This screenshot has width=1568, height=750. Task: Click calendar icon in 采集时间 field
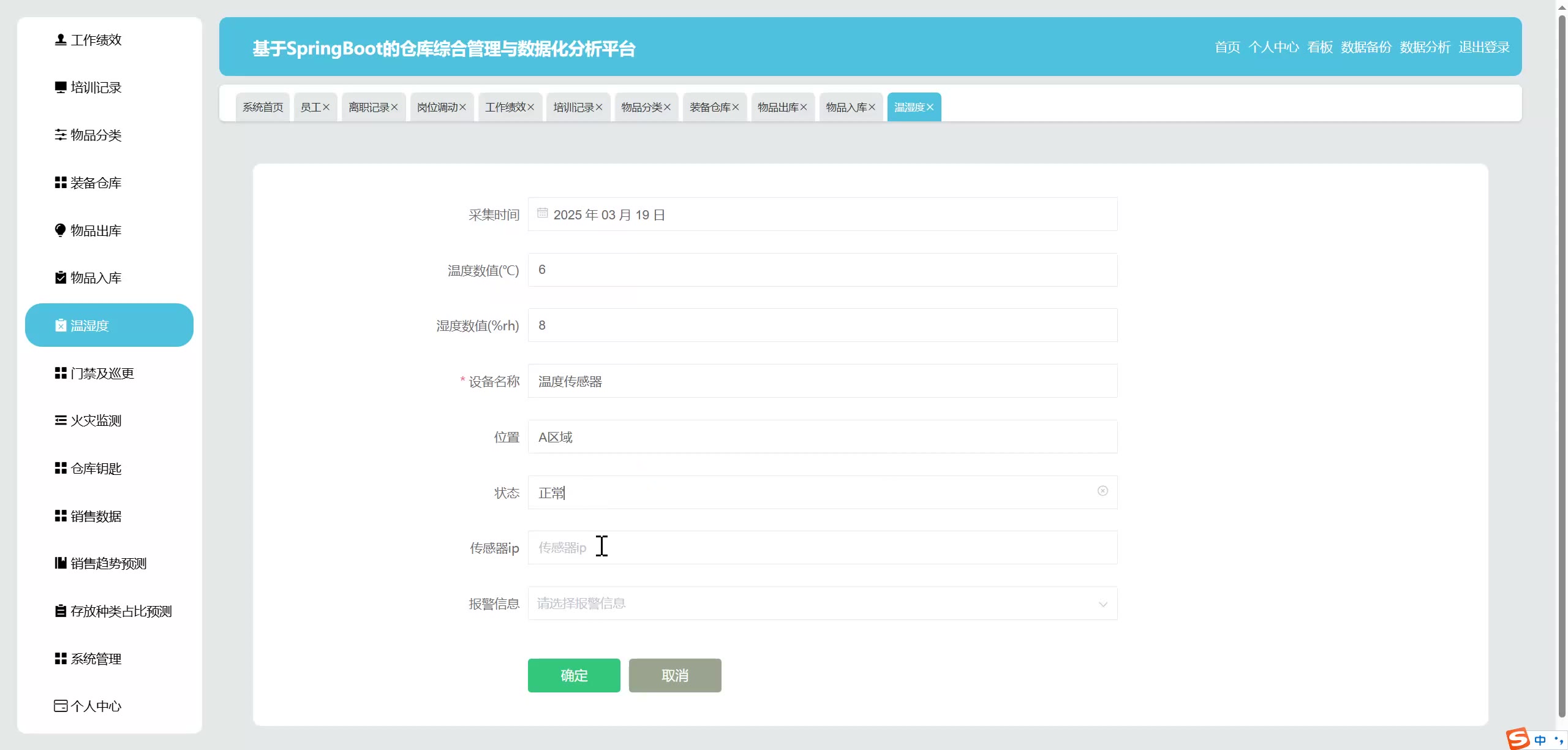[542, 213]
